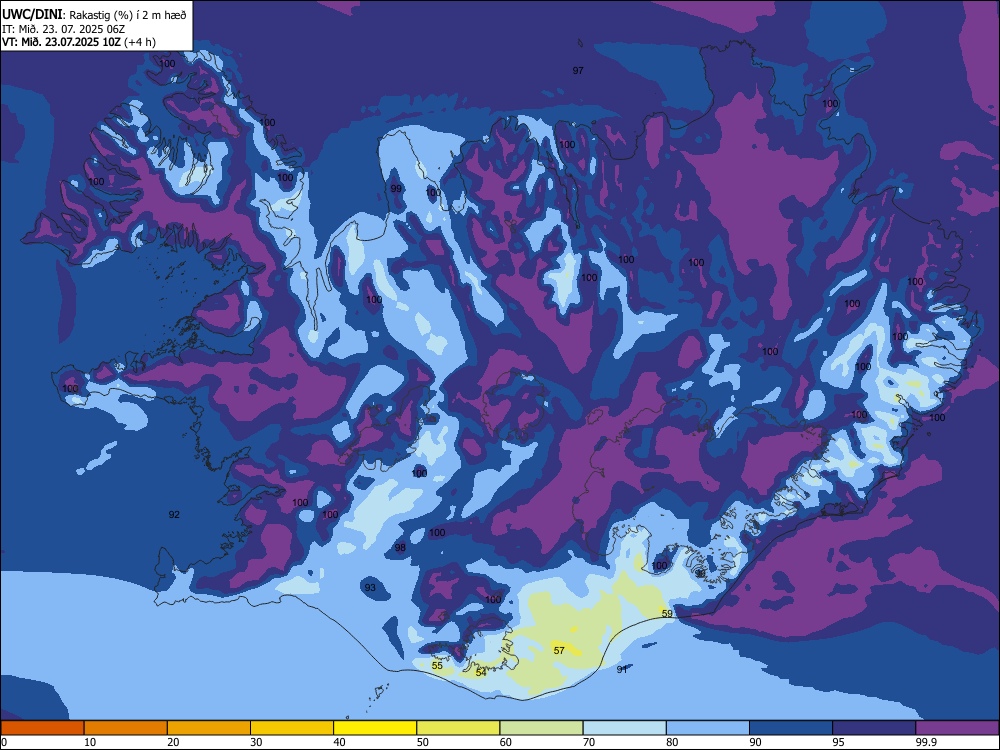This screenshot has height=750, width=1000.
Task: Click the legend scale label "70"
Action: tap(589, 742)
